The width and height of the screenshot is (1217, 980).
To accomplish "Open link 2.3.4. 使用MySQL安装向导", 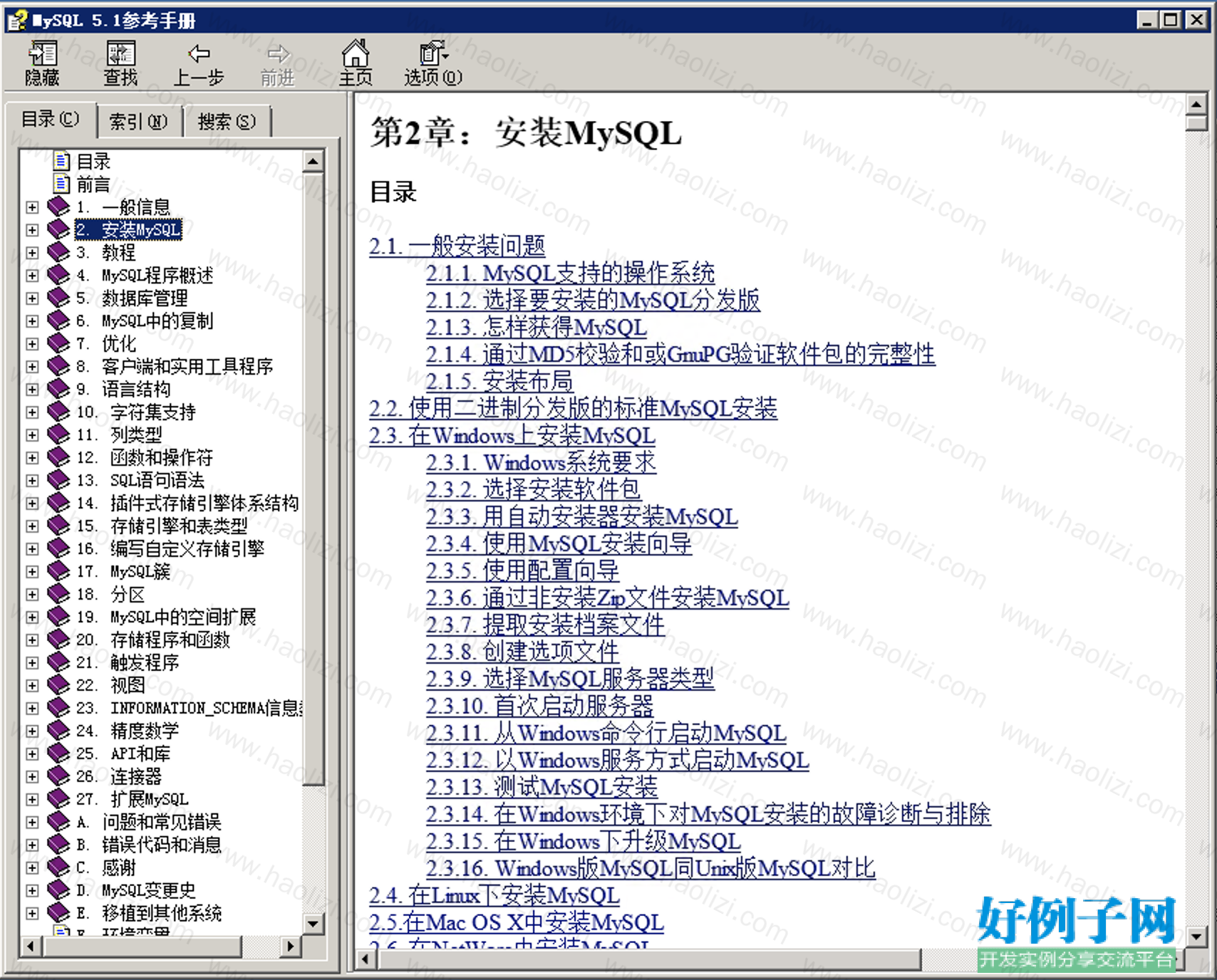I will (x=559, y=543).
